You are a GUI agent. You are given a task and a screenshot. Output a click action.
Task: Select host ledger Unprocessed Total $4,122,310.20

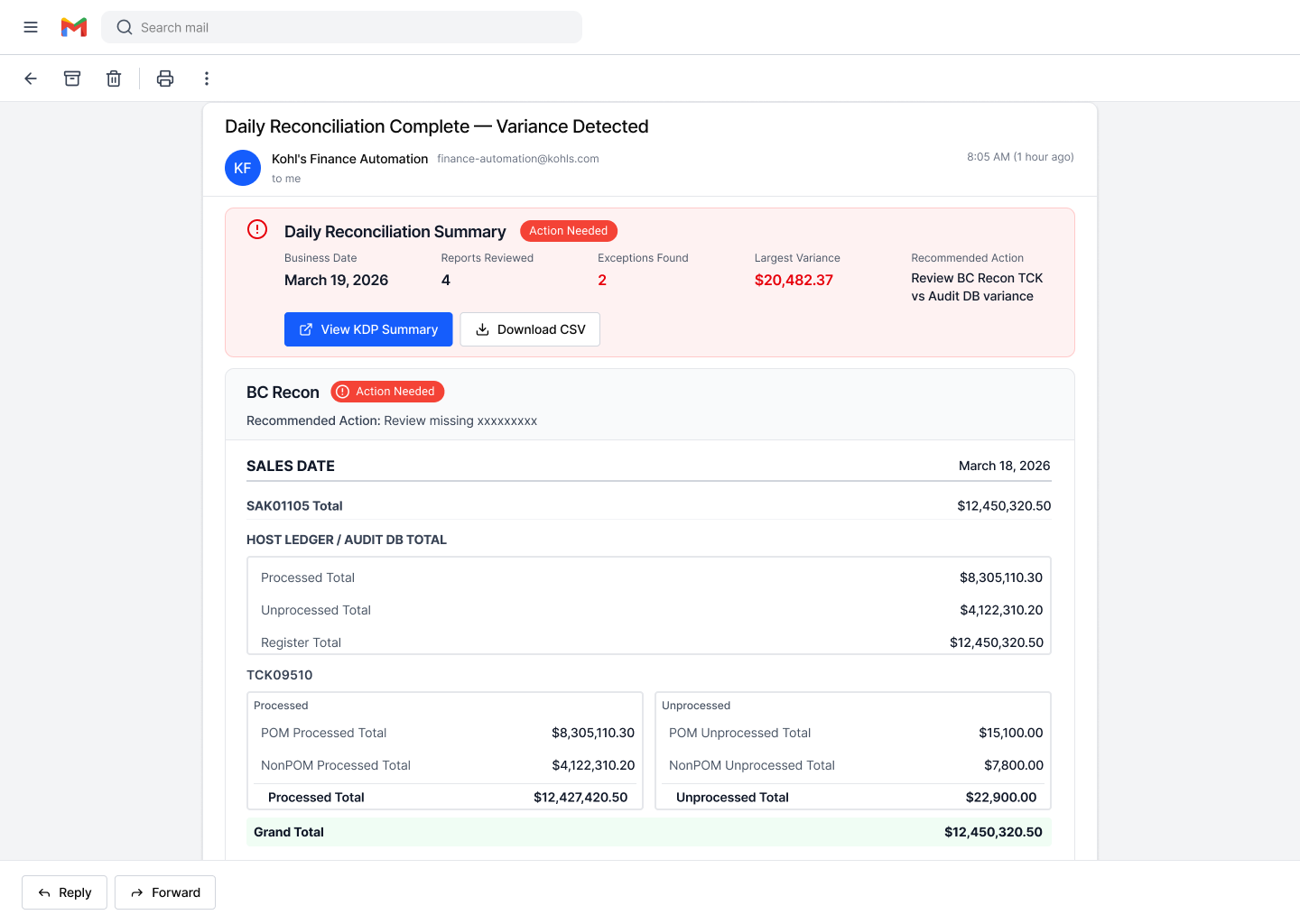coord(1001,610)
